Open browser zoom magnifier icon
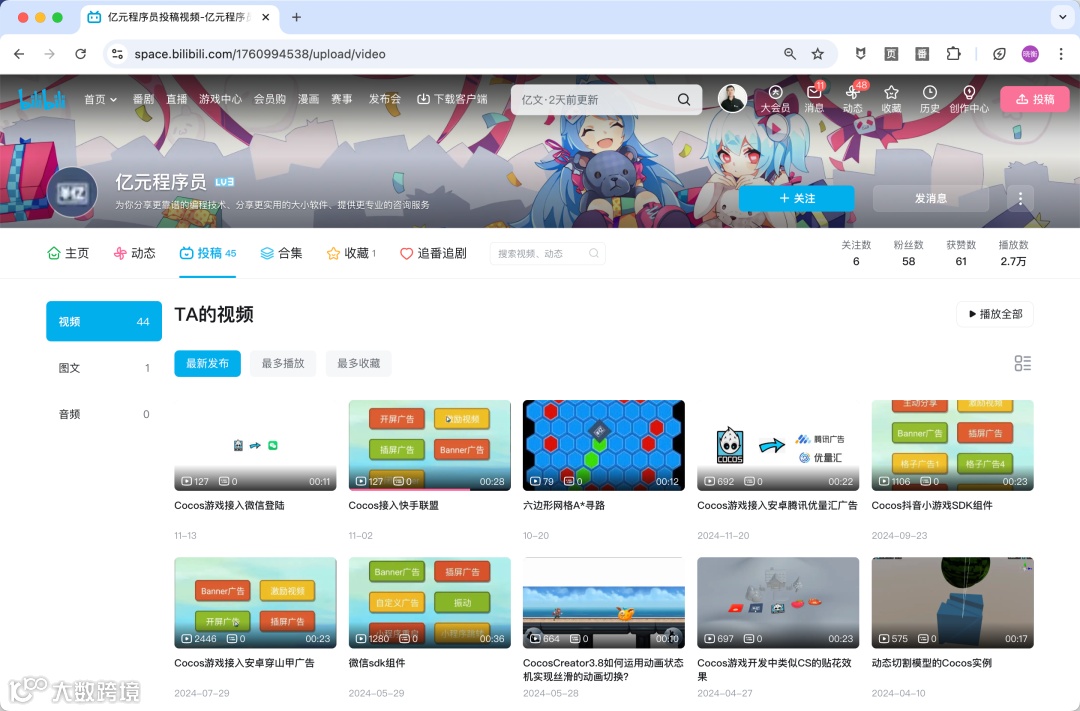Viewport: 1080px width, 711px height. tap(790, 54)
